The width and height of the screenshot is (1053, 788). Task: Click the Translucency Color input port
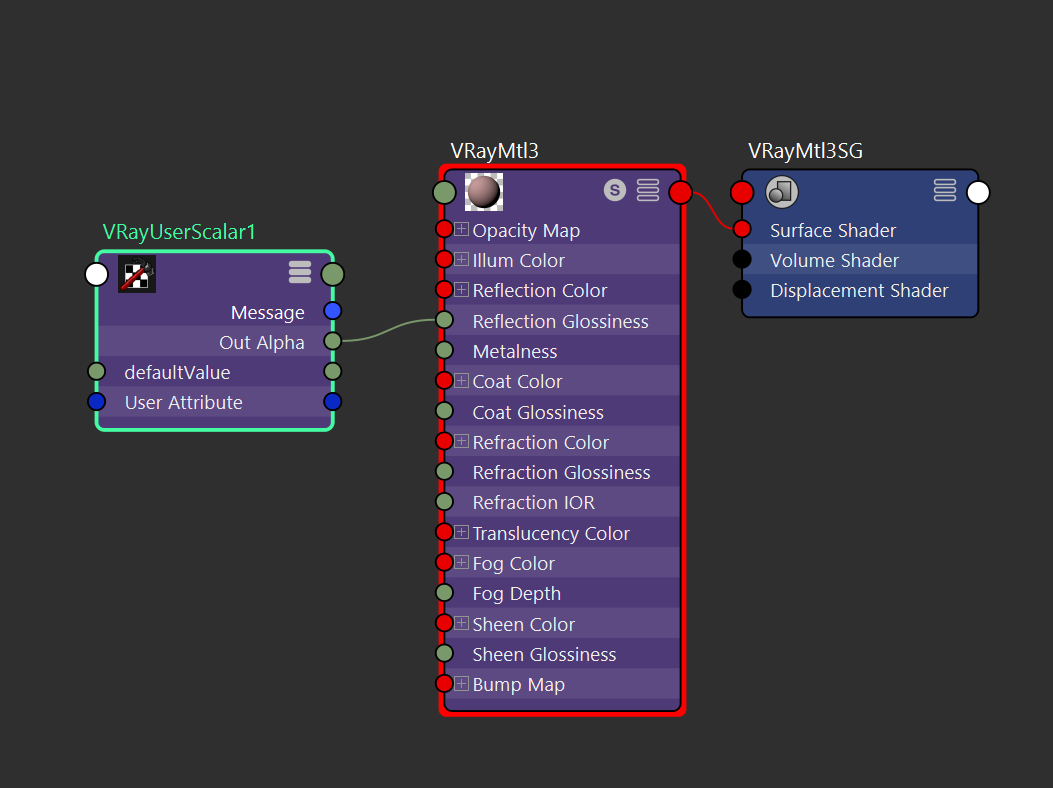click(x=444, y=532)
